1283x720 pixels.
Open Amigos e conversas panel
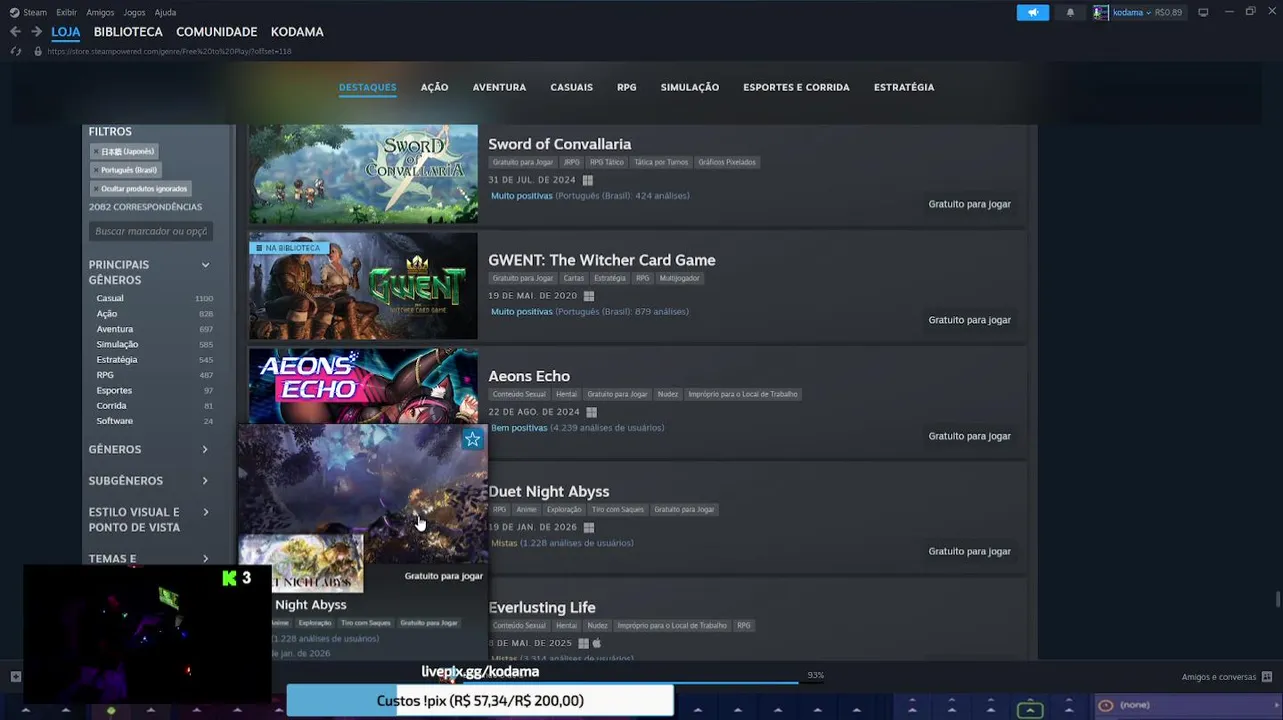(x=1218, y=677)
